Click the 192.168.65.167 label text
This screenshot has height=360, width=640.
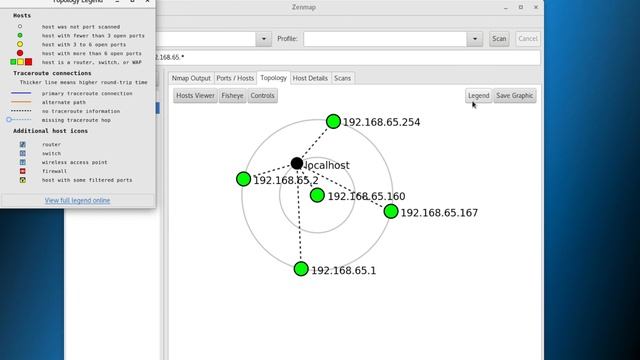point(439,213)
